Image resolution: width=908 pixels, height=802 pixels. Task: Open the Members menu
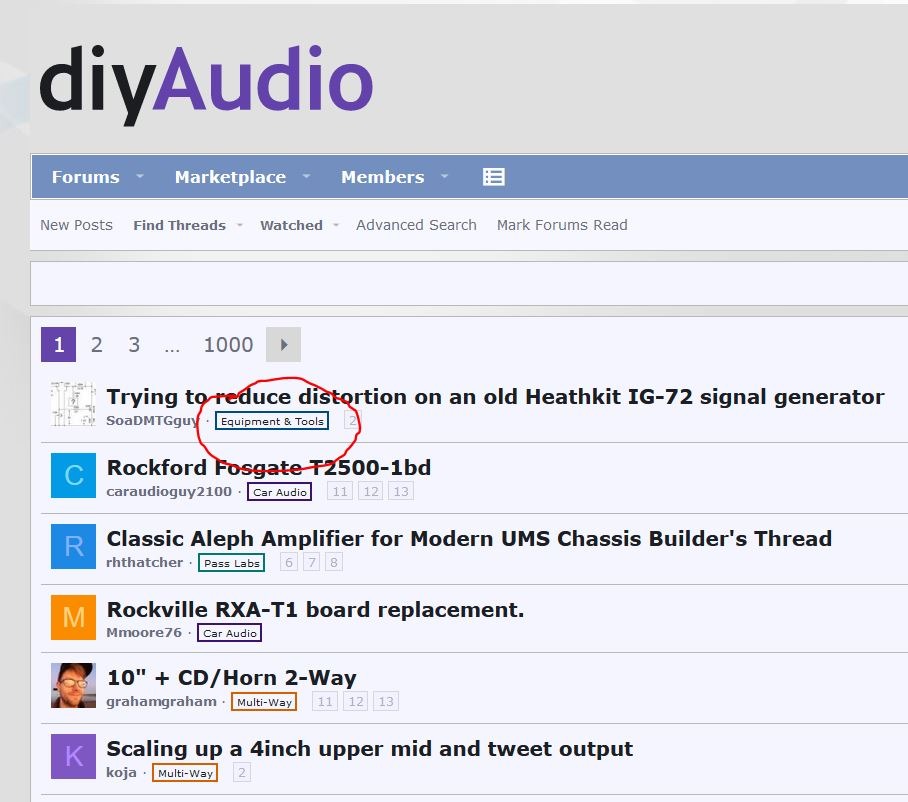point(382,177)
